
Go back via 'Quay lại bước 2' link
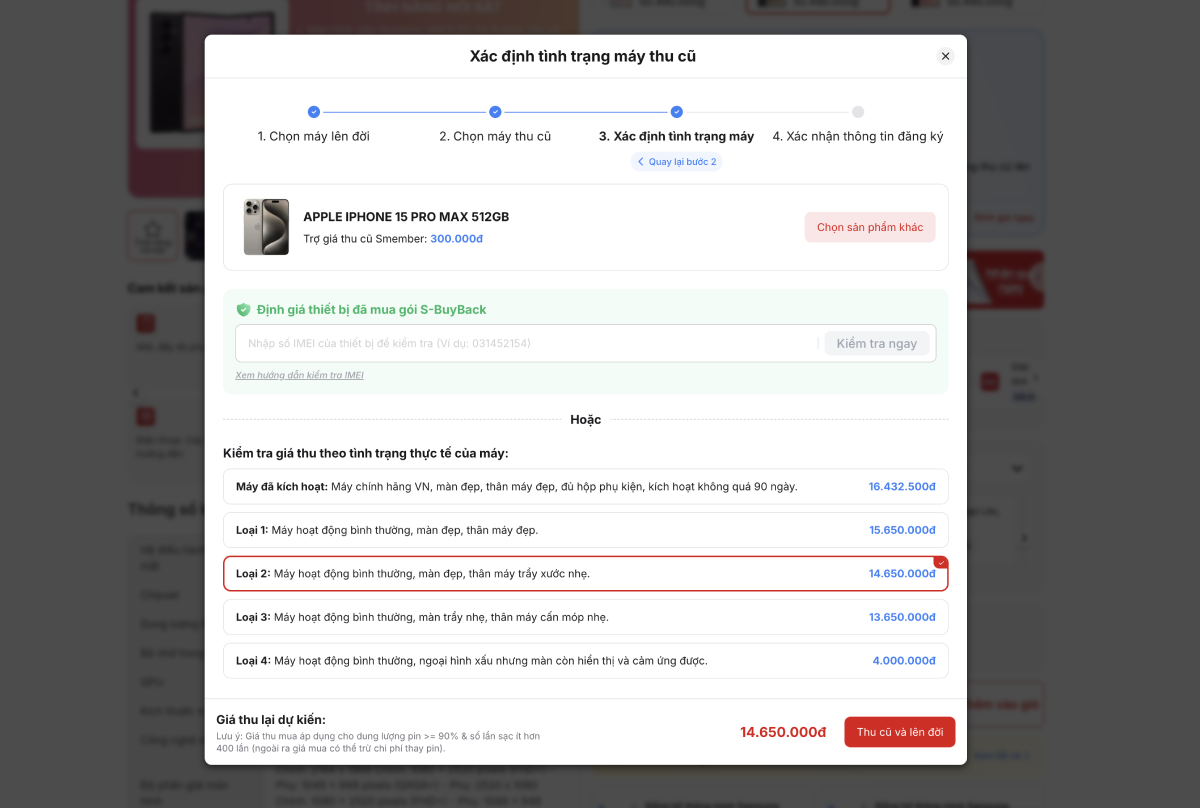tap(676, 161)
